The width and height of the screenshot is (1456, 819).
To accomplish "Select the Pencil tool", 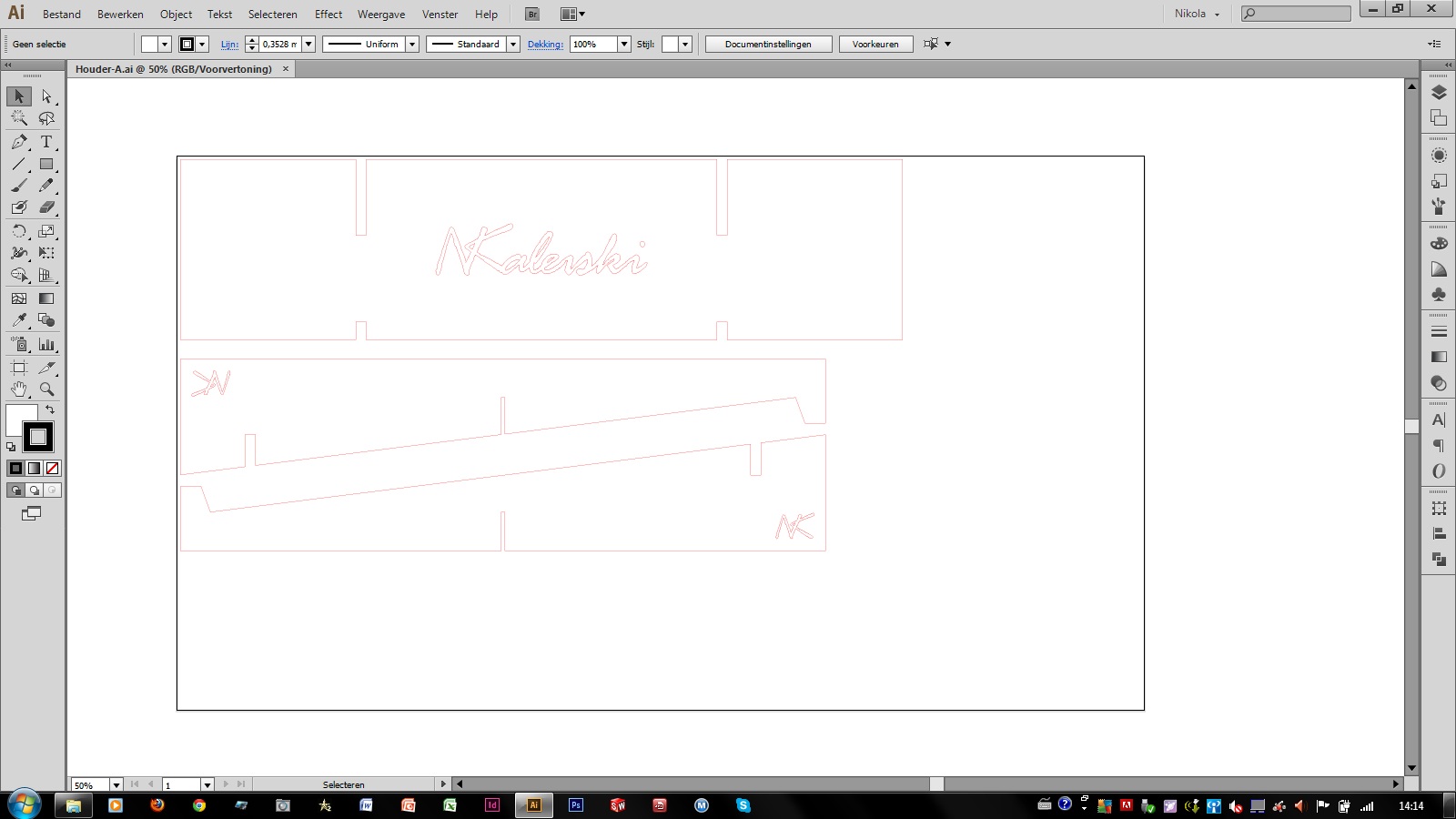I will [x=46, y=186].
